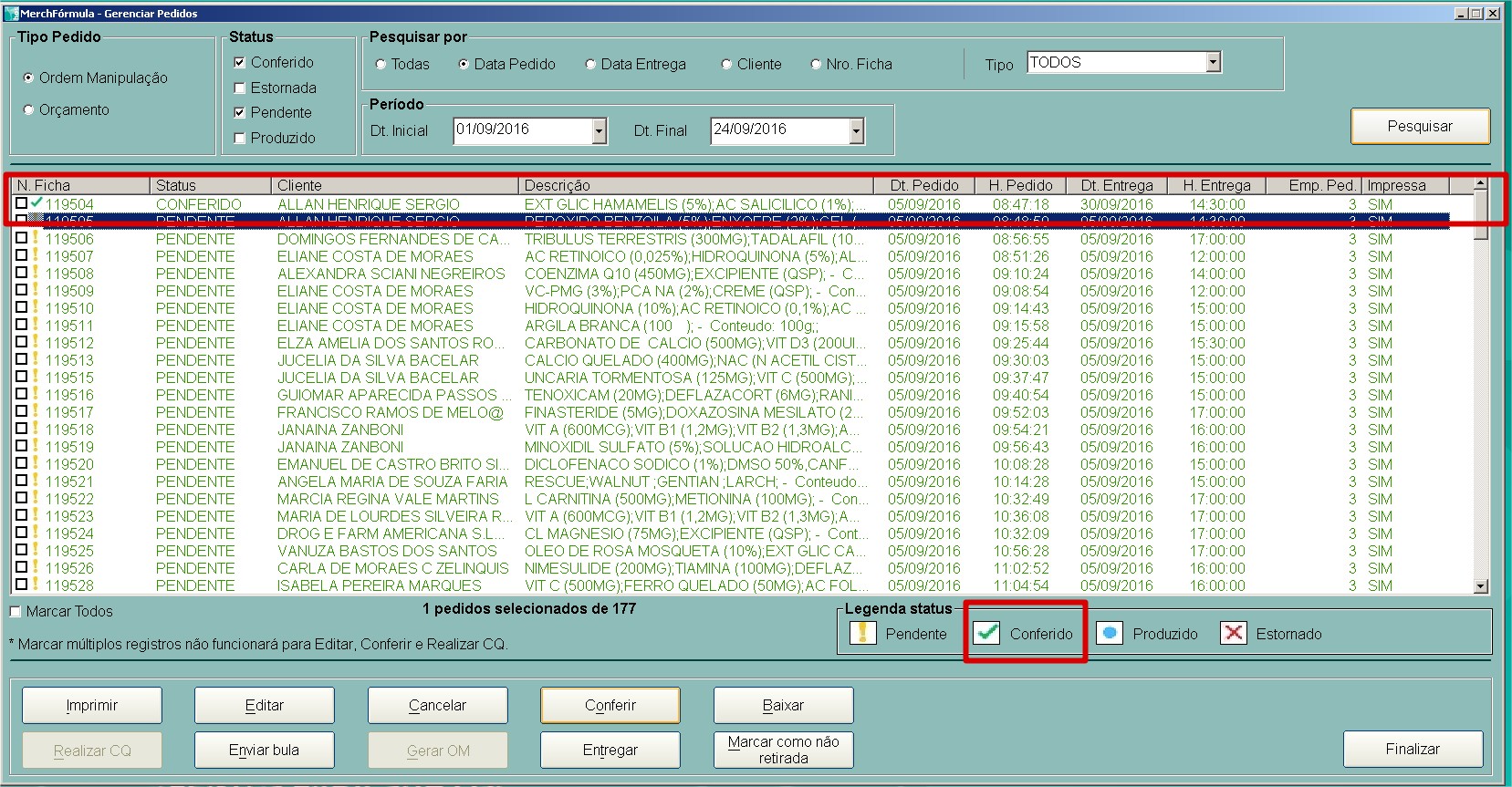Click the Pendente yellow exclamation legend icon
The height and width of the screenshot is (787, 1512).
862,633
